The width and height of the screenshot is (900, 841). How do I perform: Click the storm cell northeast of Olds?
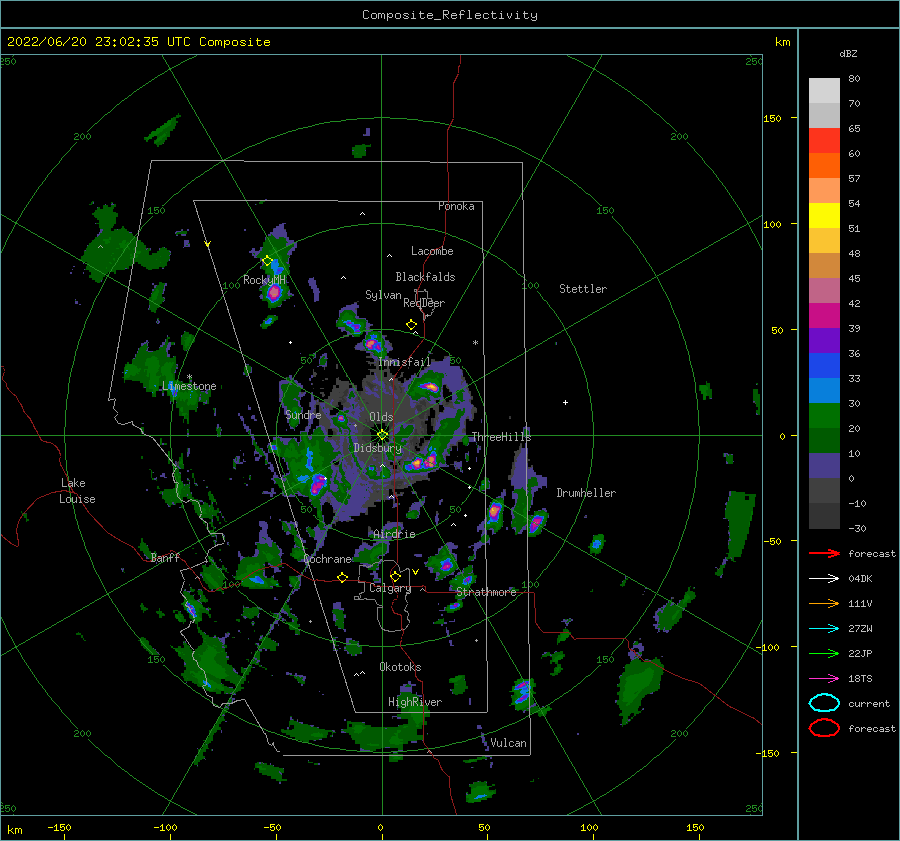[x=429, y=387]
